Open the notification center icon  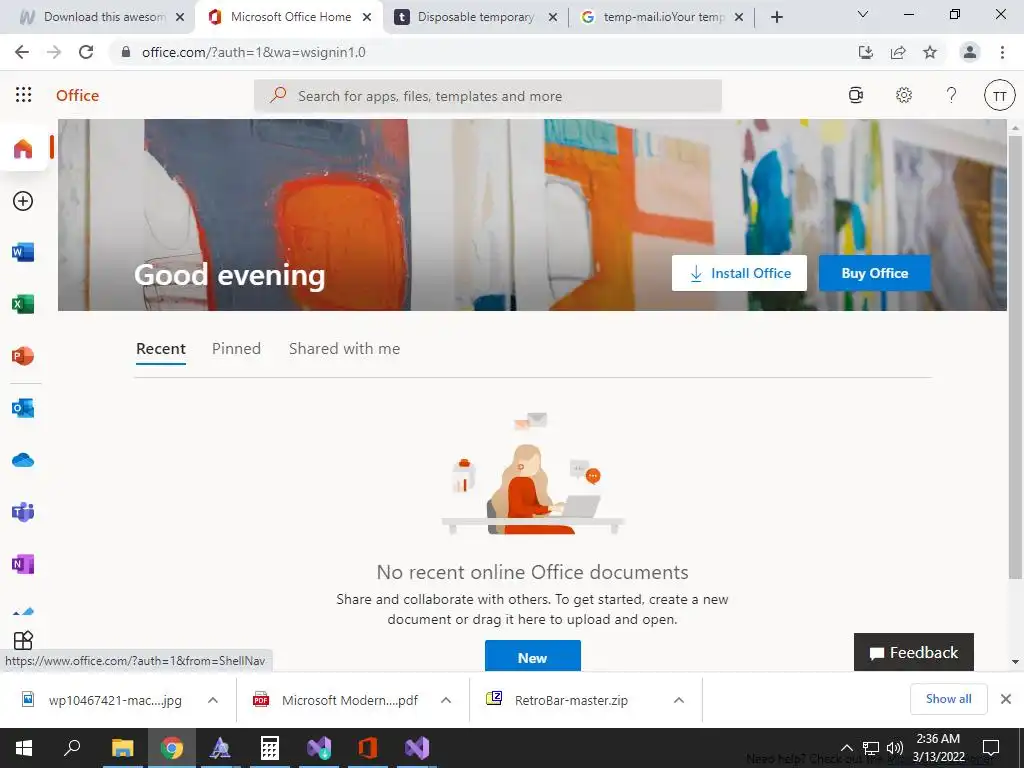click(991, 748)
